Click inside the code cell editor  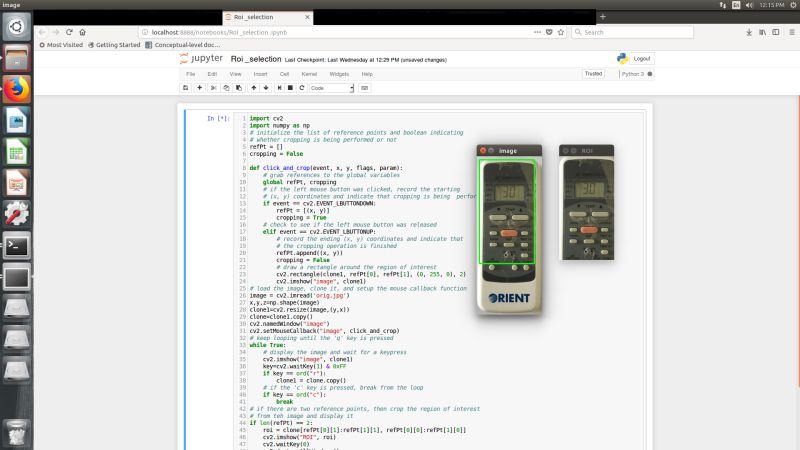pyautogui.click(x=439, y=281)
